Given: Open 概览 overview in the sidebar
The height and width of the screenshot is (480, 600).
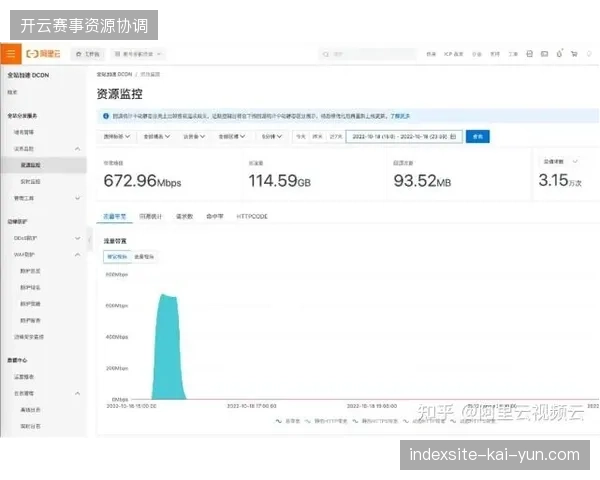Looking at the screenshot, I should [x=13, y=92].
